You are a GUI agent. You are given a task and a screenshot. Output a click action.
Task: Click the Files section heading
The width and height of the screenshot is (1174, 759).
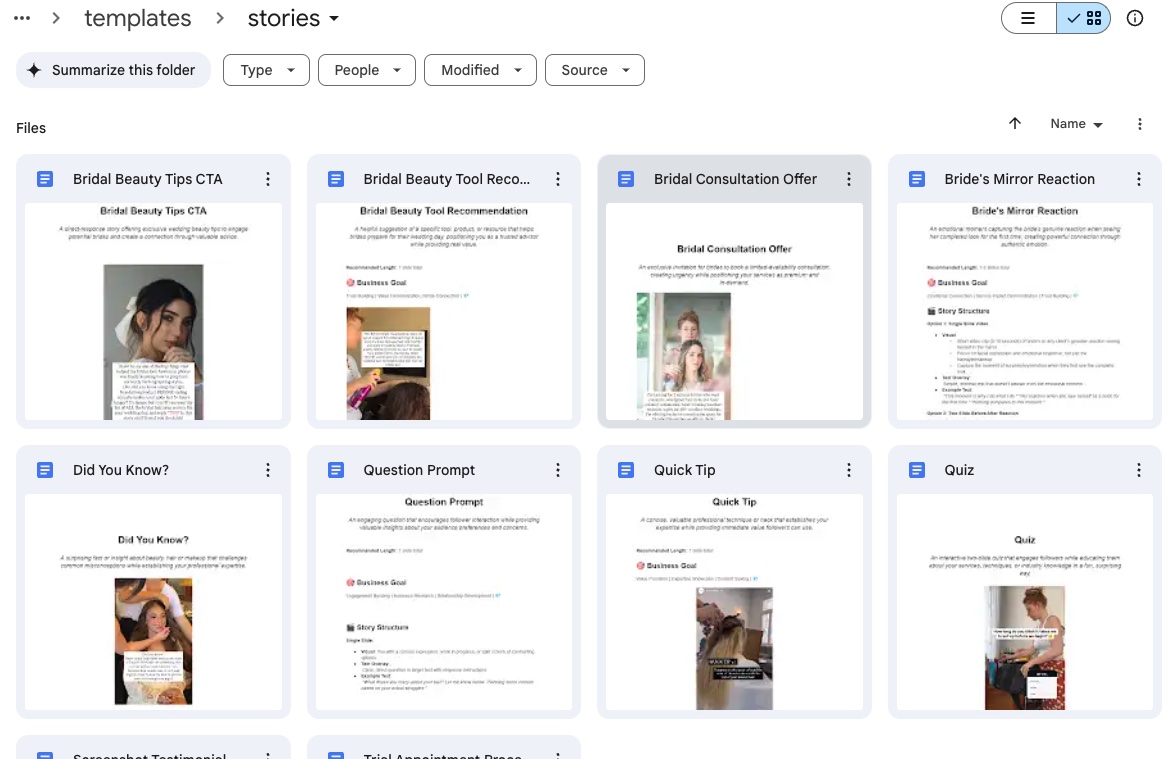coord(31,128)
